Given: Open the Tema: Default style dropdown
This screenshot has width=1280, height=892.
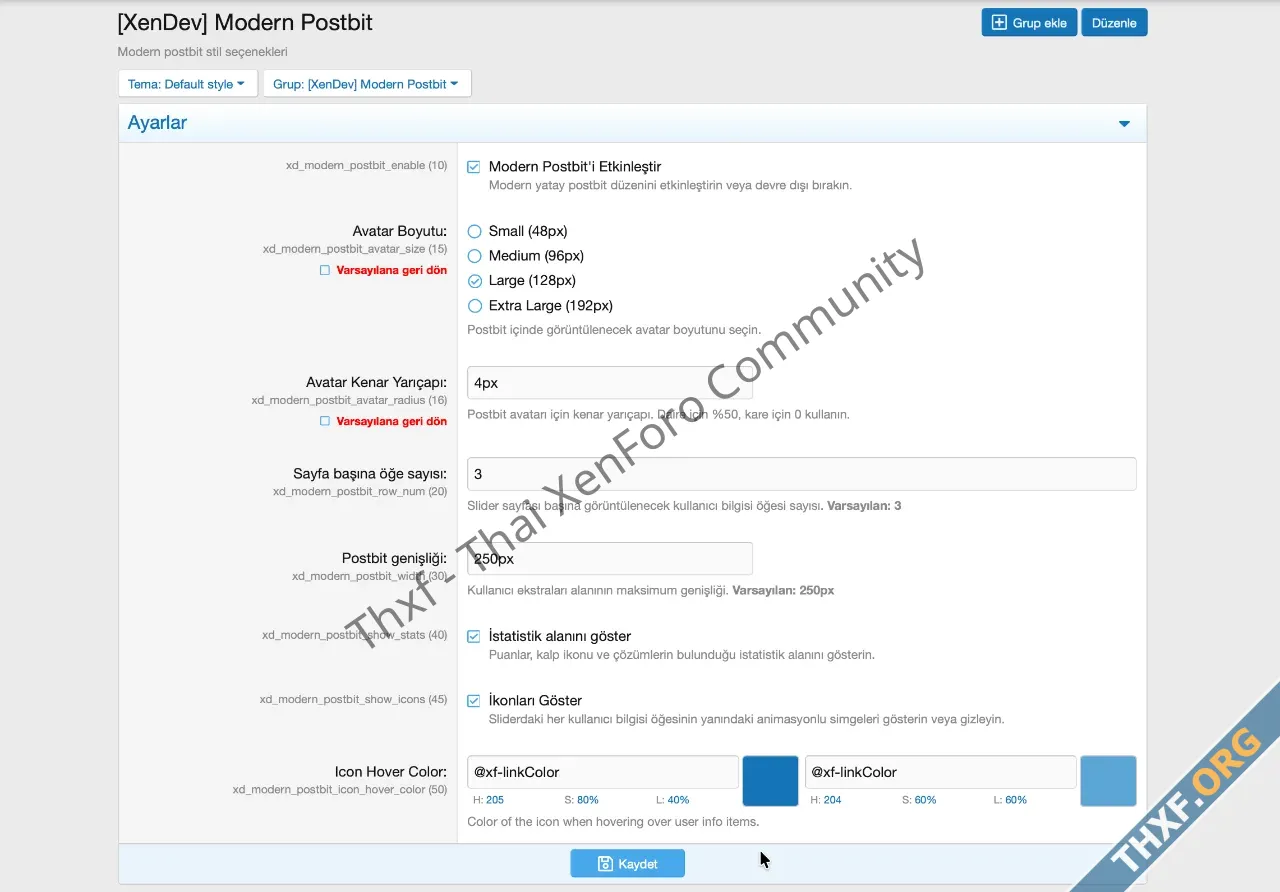Looking at the screenshot, I should coord(187,84).
